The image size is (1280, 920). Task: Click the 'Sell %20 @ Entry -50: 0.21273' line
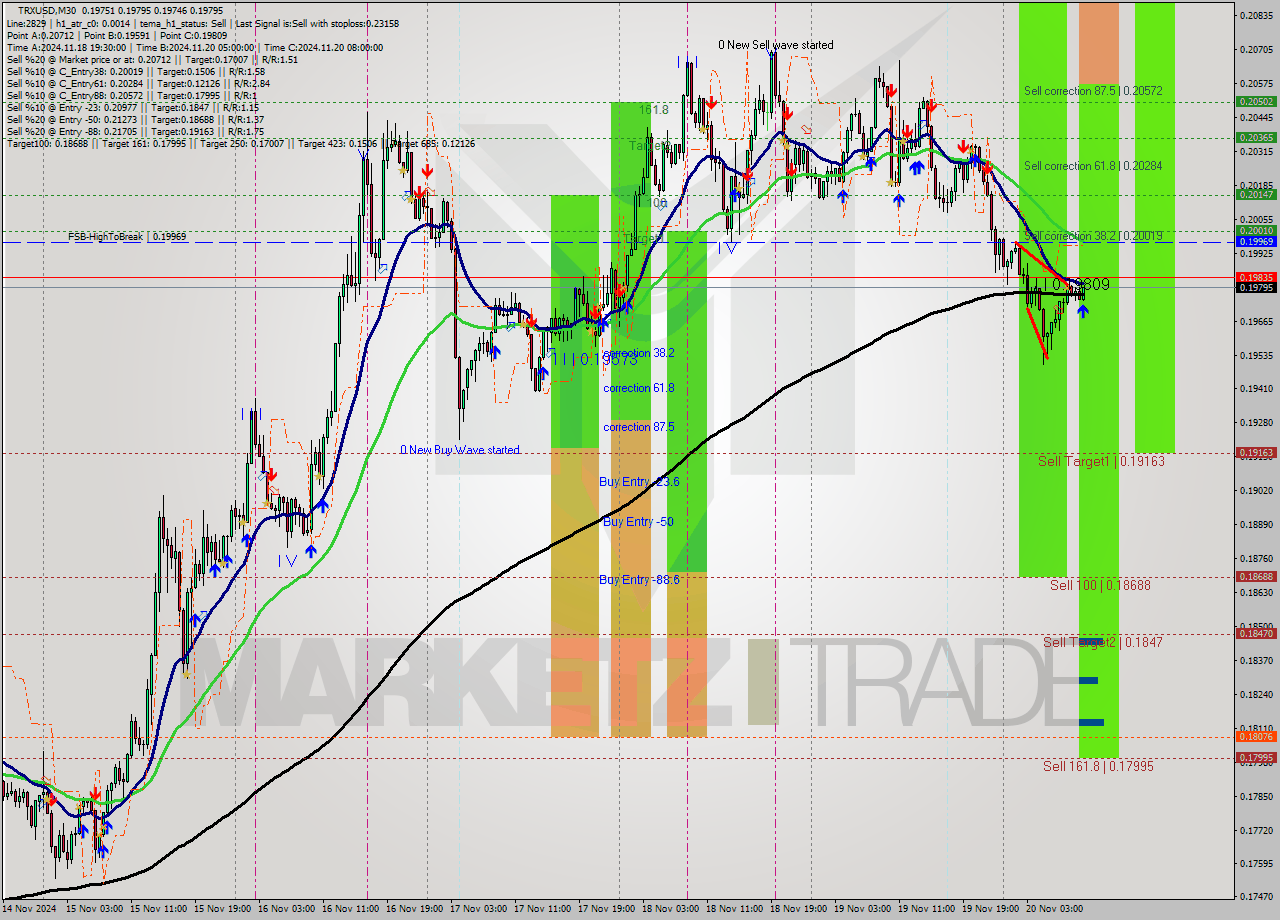pos(135,119)
